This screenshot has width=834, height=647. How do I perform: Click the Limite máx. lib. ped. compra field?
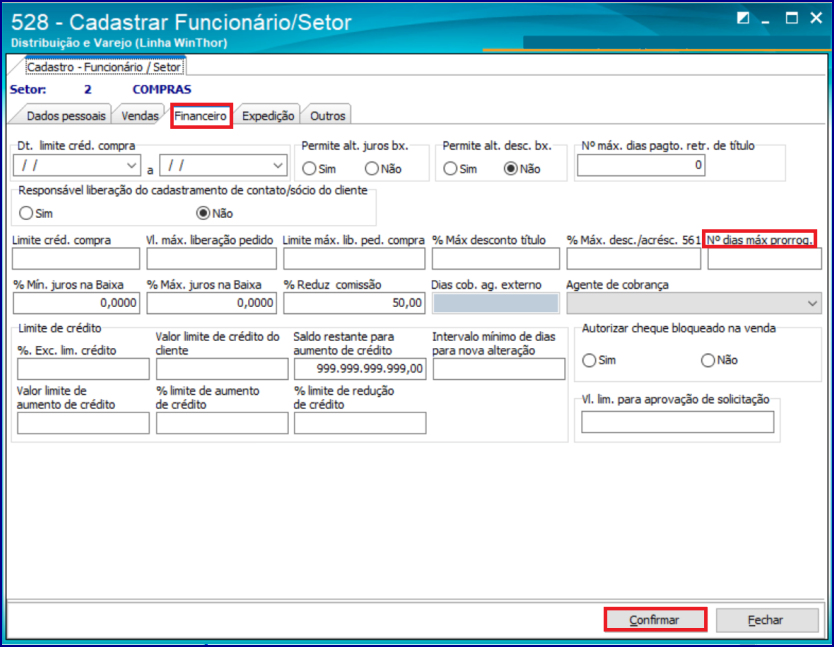tap(354, 259)
